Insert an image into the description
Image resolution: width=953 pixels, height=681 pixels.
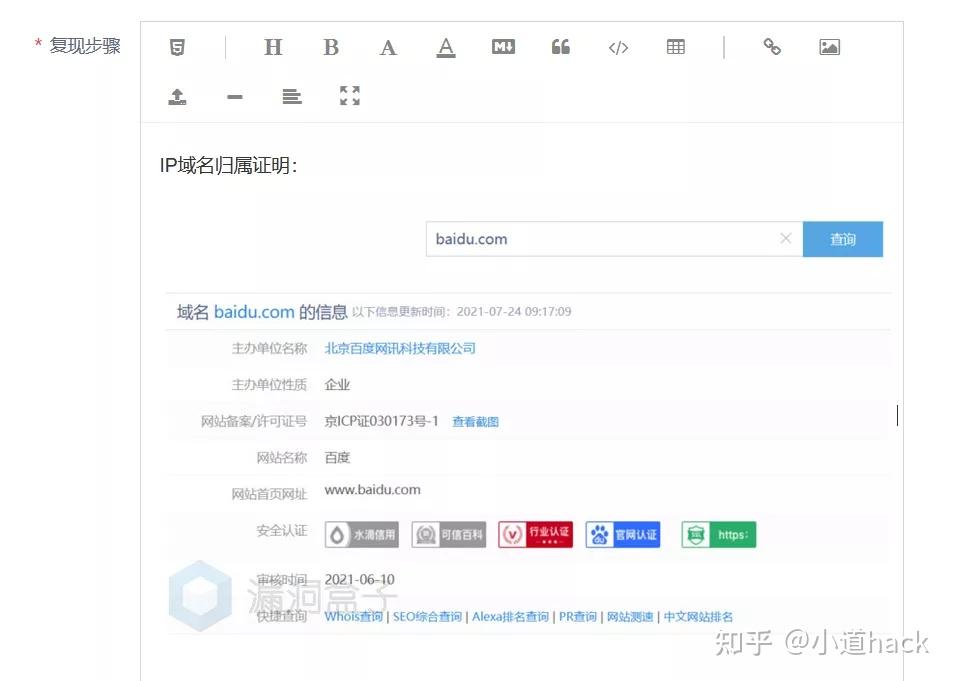coord(829,46)
